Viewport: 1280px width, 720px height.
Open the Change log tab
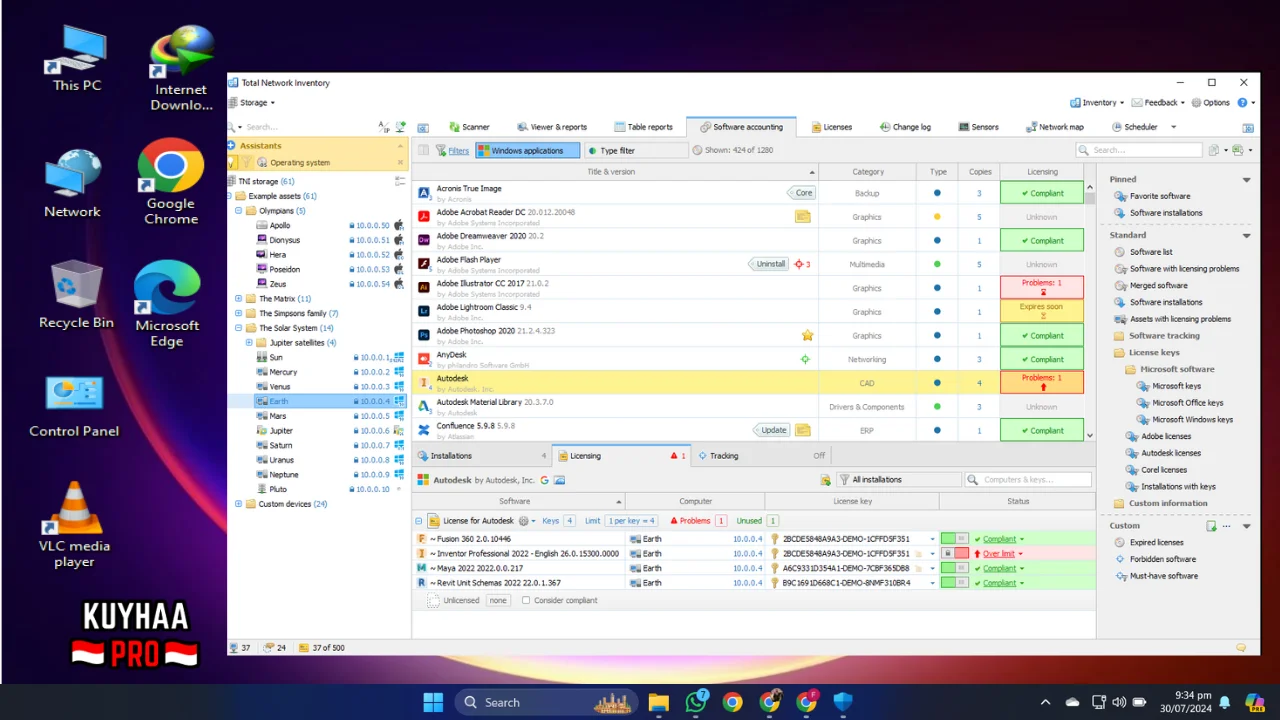pos(905,127)
